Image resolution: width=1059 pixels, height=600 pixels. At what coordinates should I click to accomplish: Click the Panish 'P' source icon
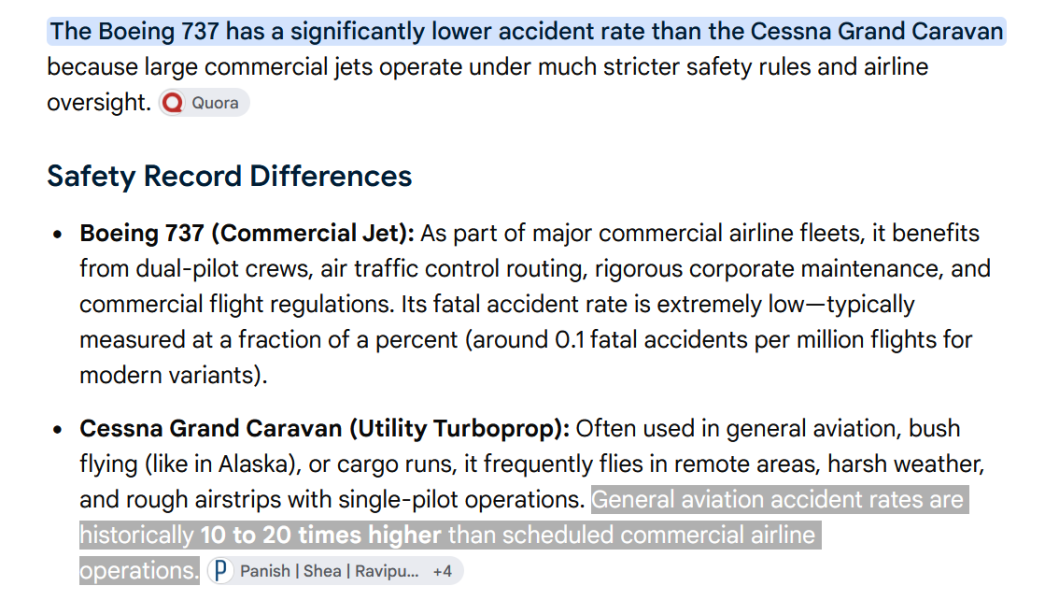(x=220, y=571)
